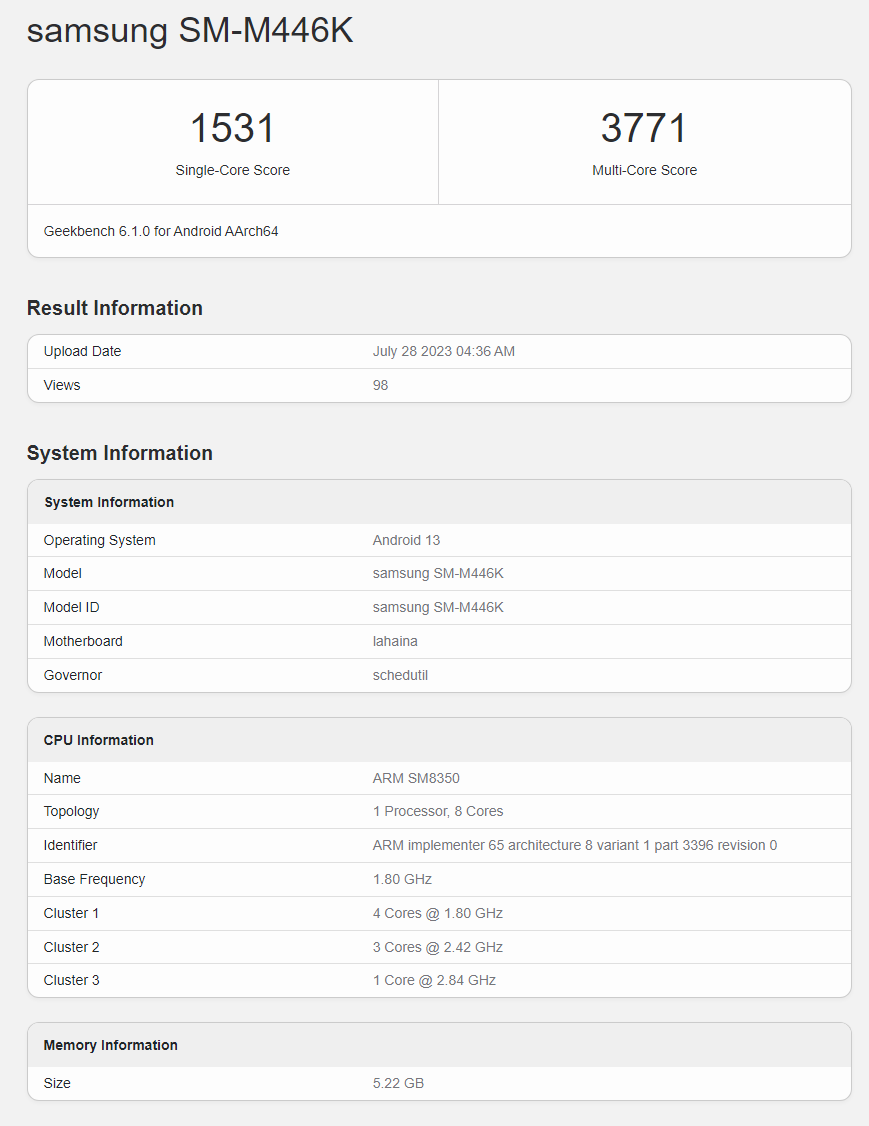Click the CPU Information table header
The image size is (869, 1126).
(99, 740)
